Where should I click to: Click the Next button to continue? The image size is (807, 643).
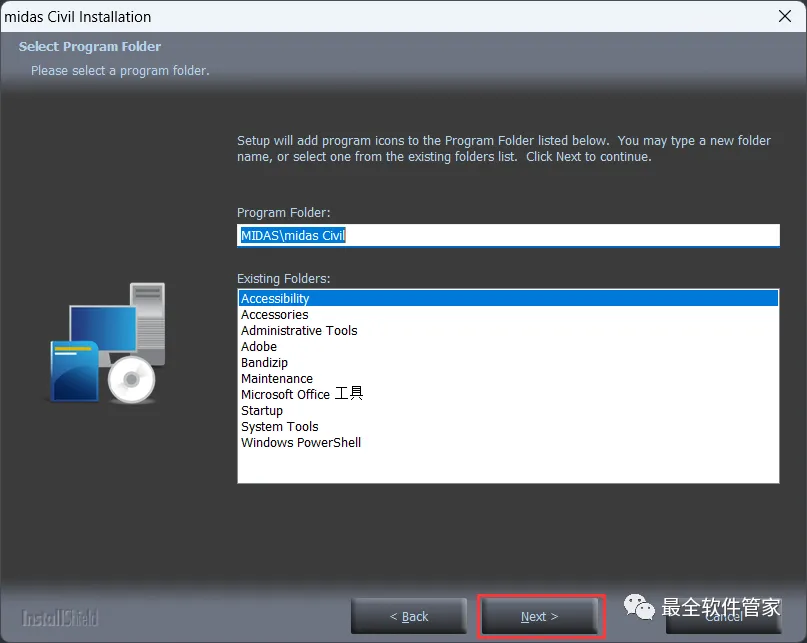[x=539, y=616]
